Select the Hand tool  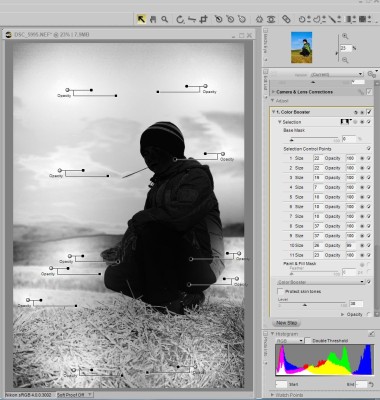point(153,19)
